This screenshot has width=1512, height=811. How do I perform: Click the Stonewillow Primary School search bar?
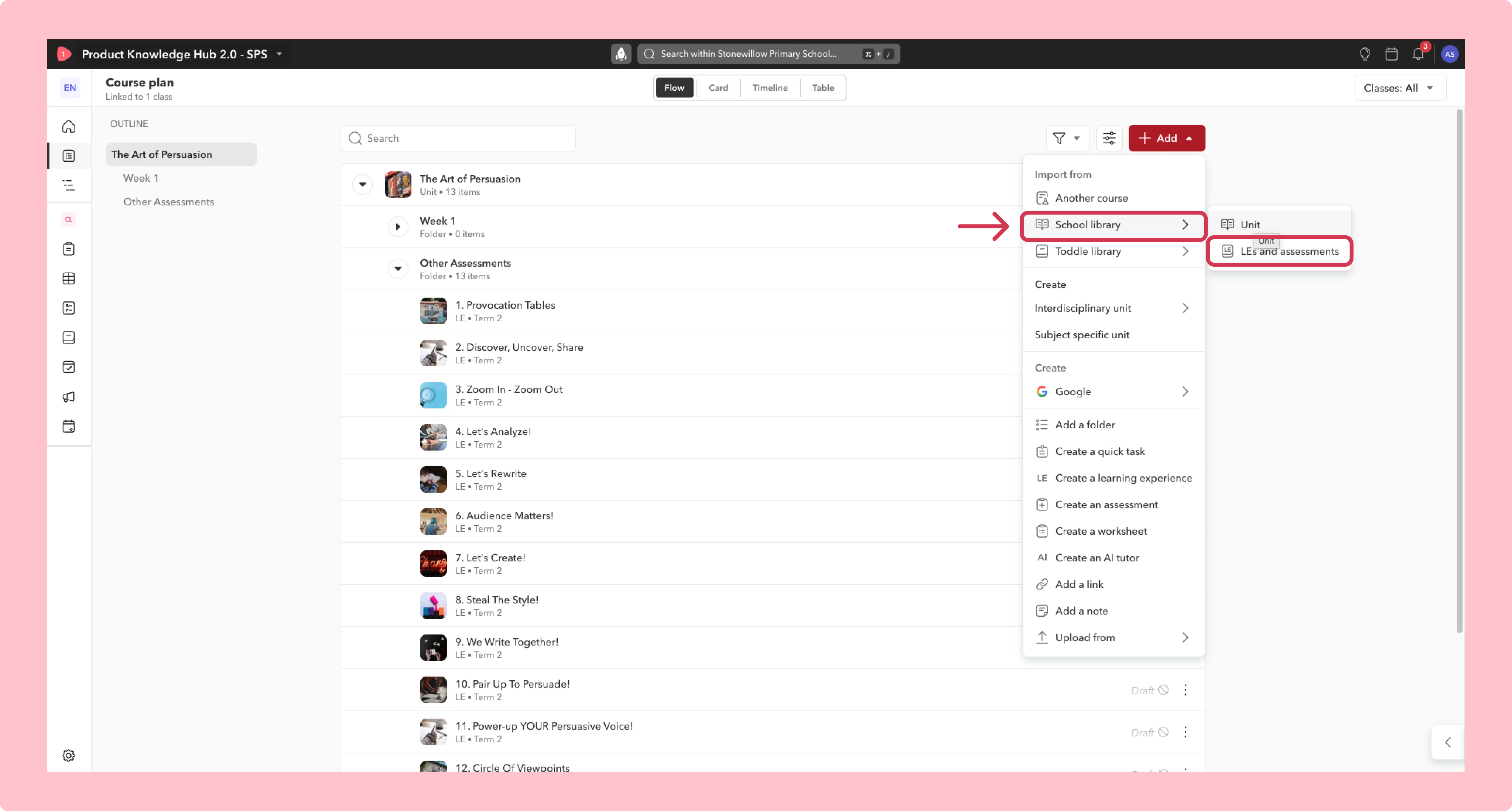click(768, 54)
